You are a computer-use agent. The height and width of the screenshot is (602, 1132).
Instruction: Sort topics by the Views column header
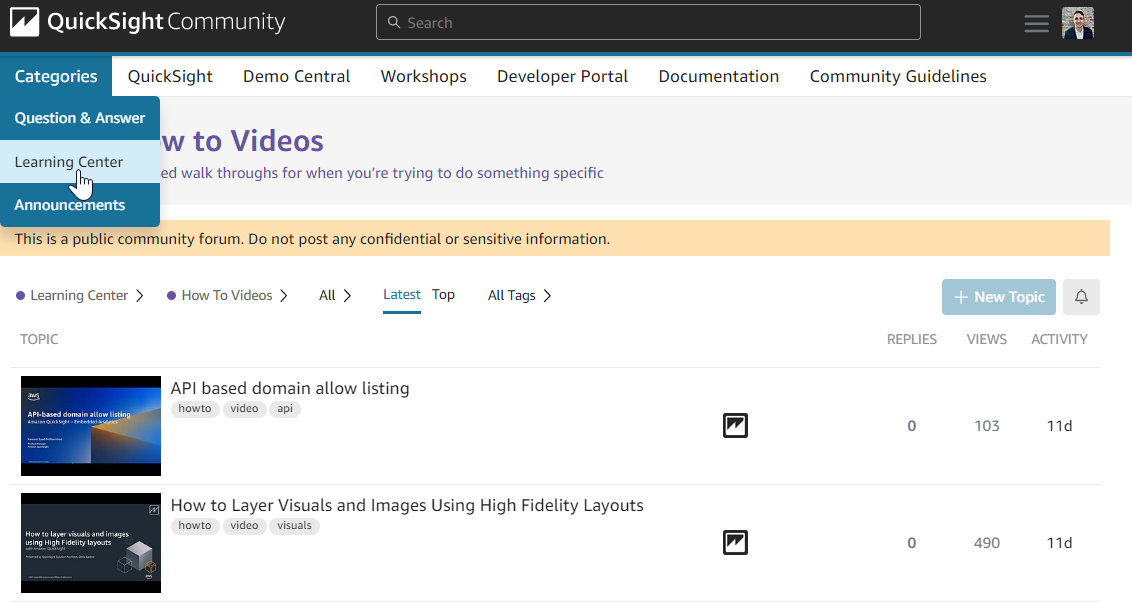[x=986, y=339]
